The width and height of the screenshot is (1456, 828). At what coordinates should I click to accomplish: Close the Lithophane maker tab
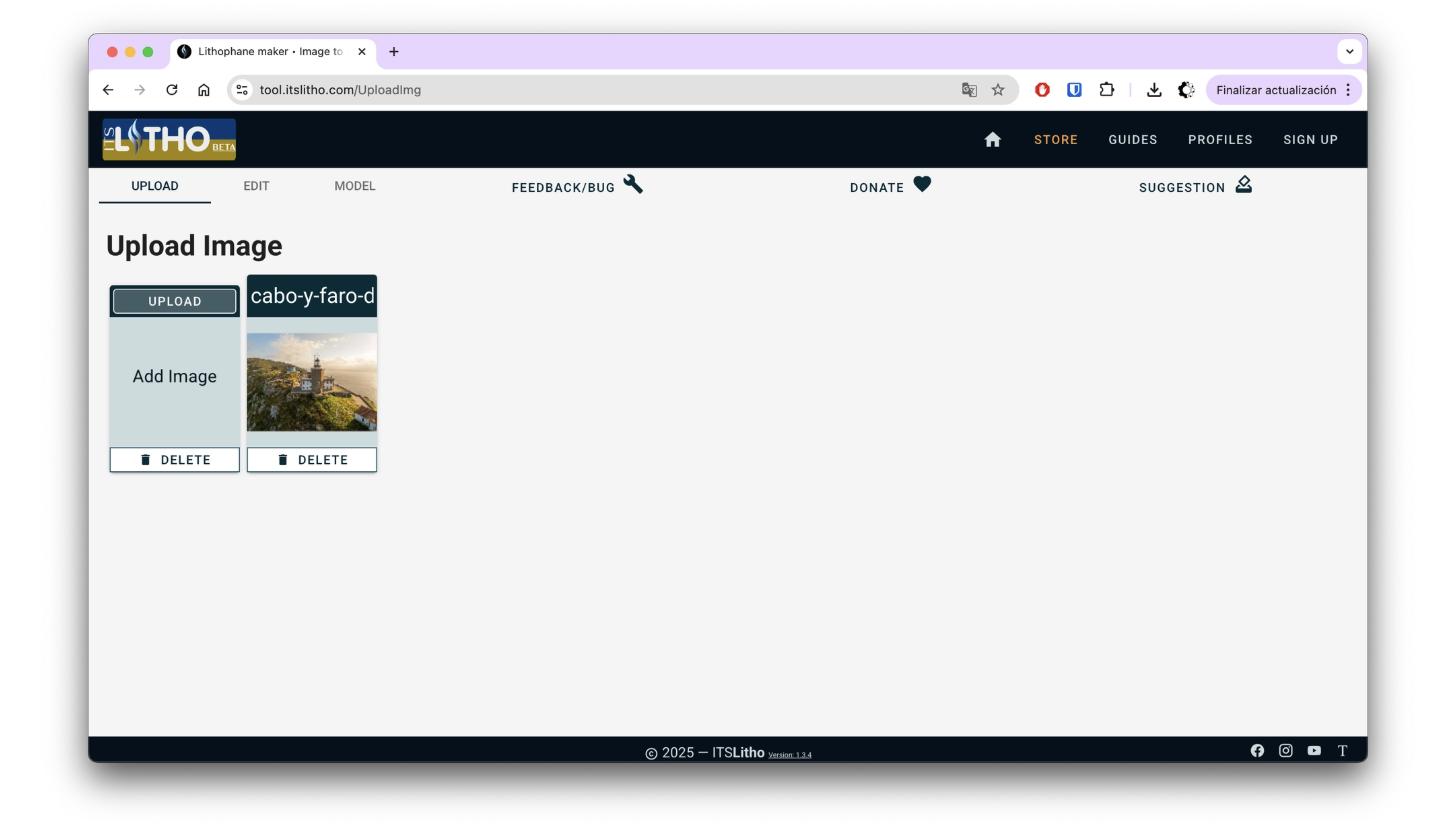point(362,52)
